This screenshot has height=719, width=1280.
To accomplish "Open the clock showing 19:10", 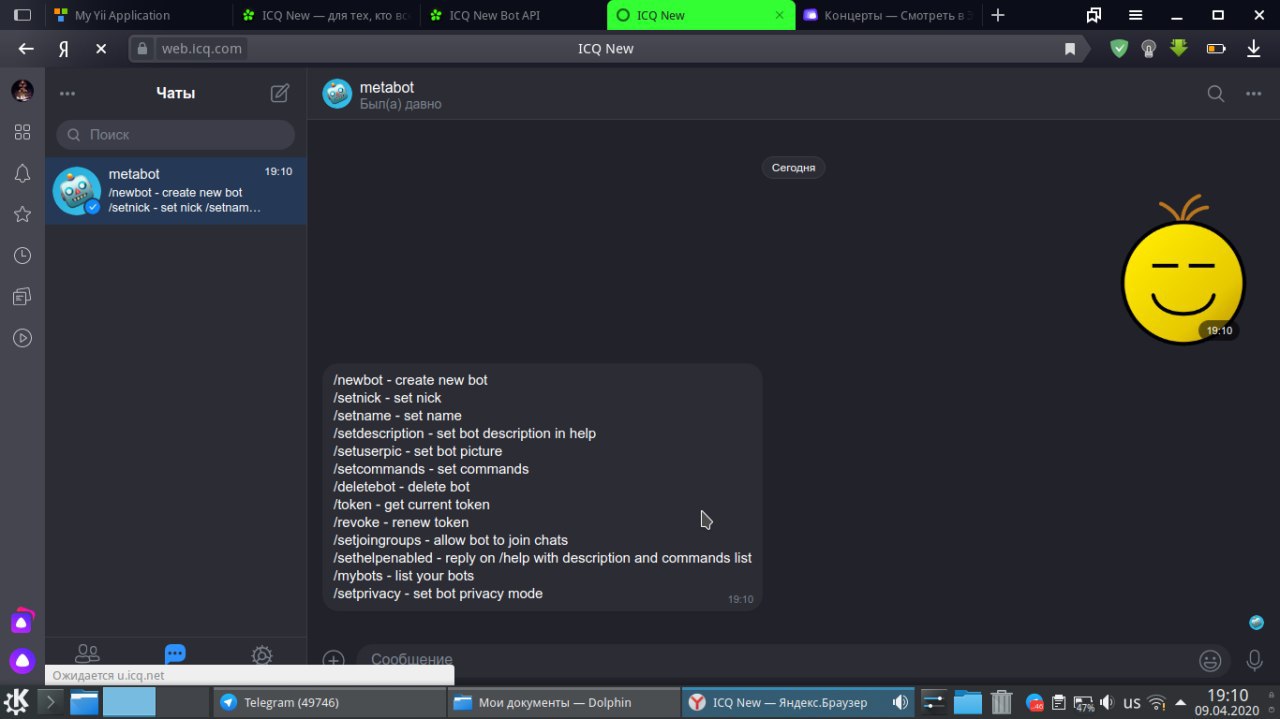I will click(x=1227, y=702).
